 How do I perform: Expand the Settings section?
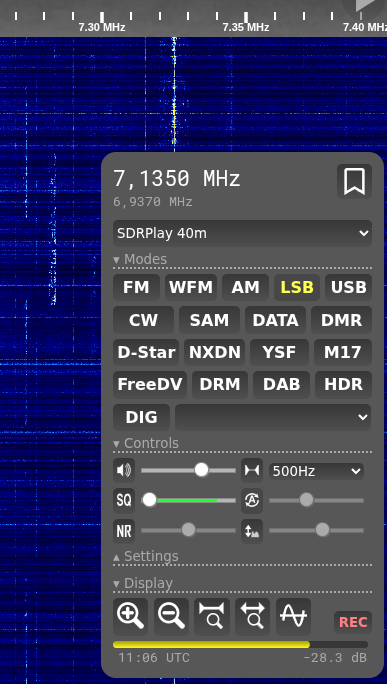point(146,557)
